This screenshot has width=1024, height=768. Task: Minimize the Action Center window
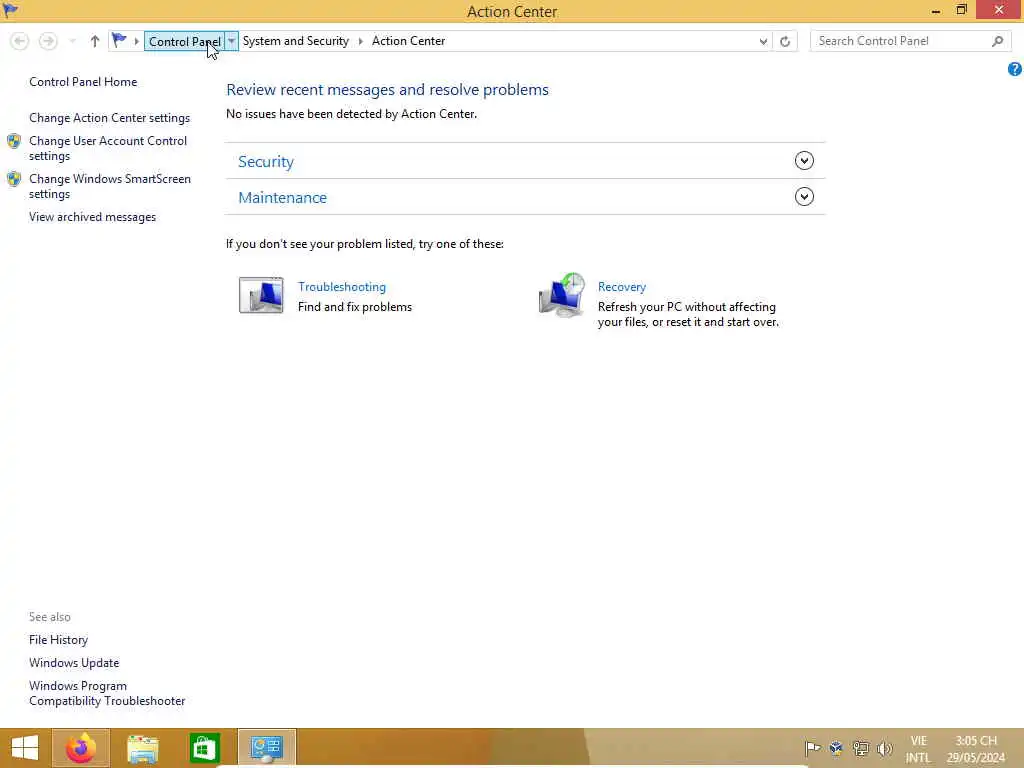(936, 10)
